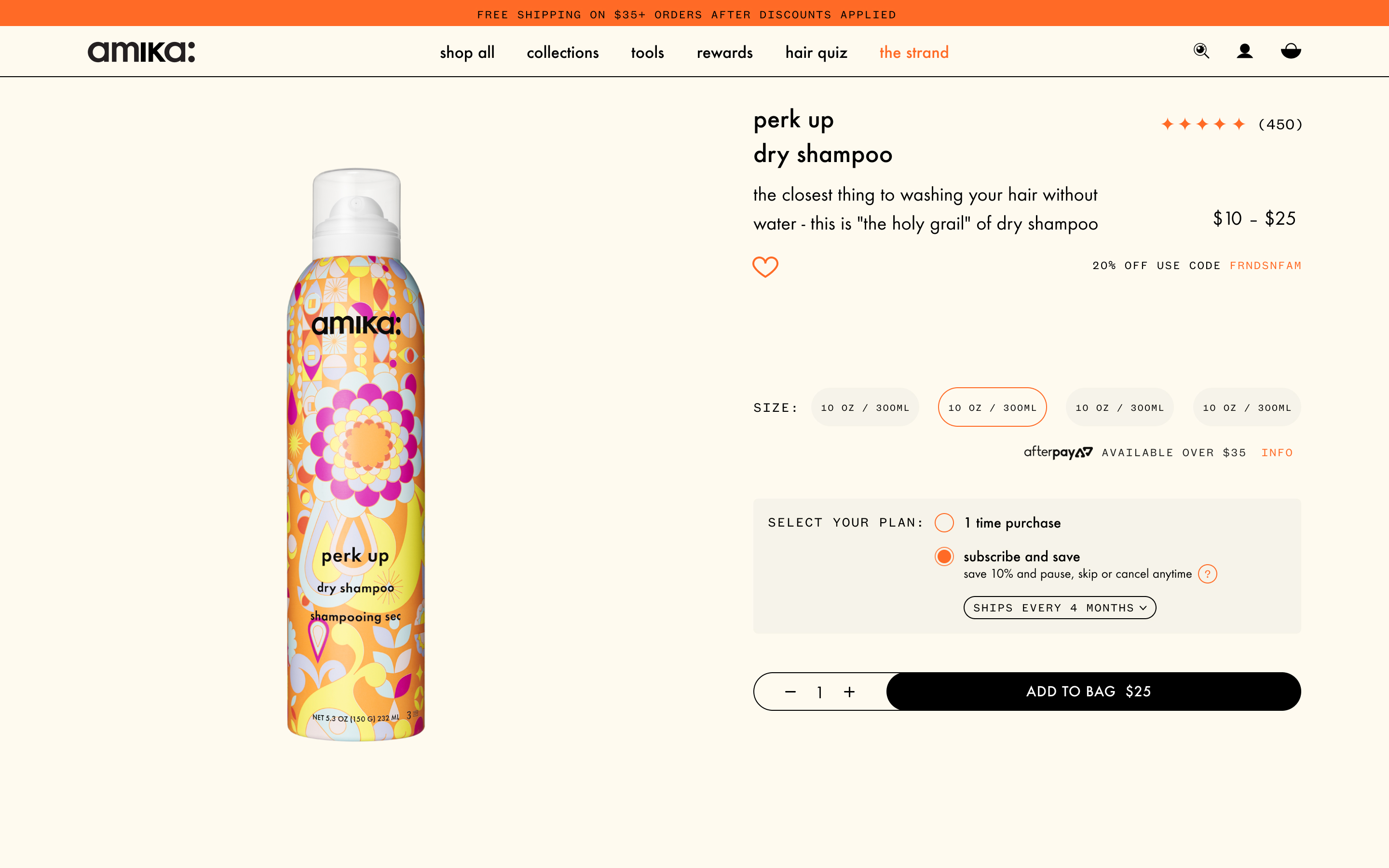
Task: Select the 1 time purchase radio button
Action: pyautogui.click(x=944, y=523)
